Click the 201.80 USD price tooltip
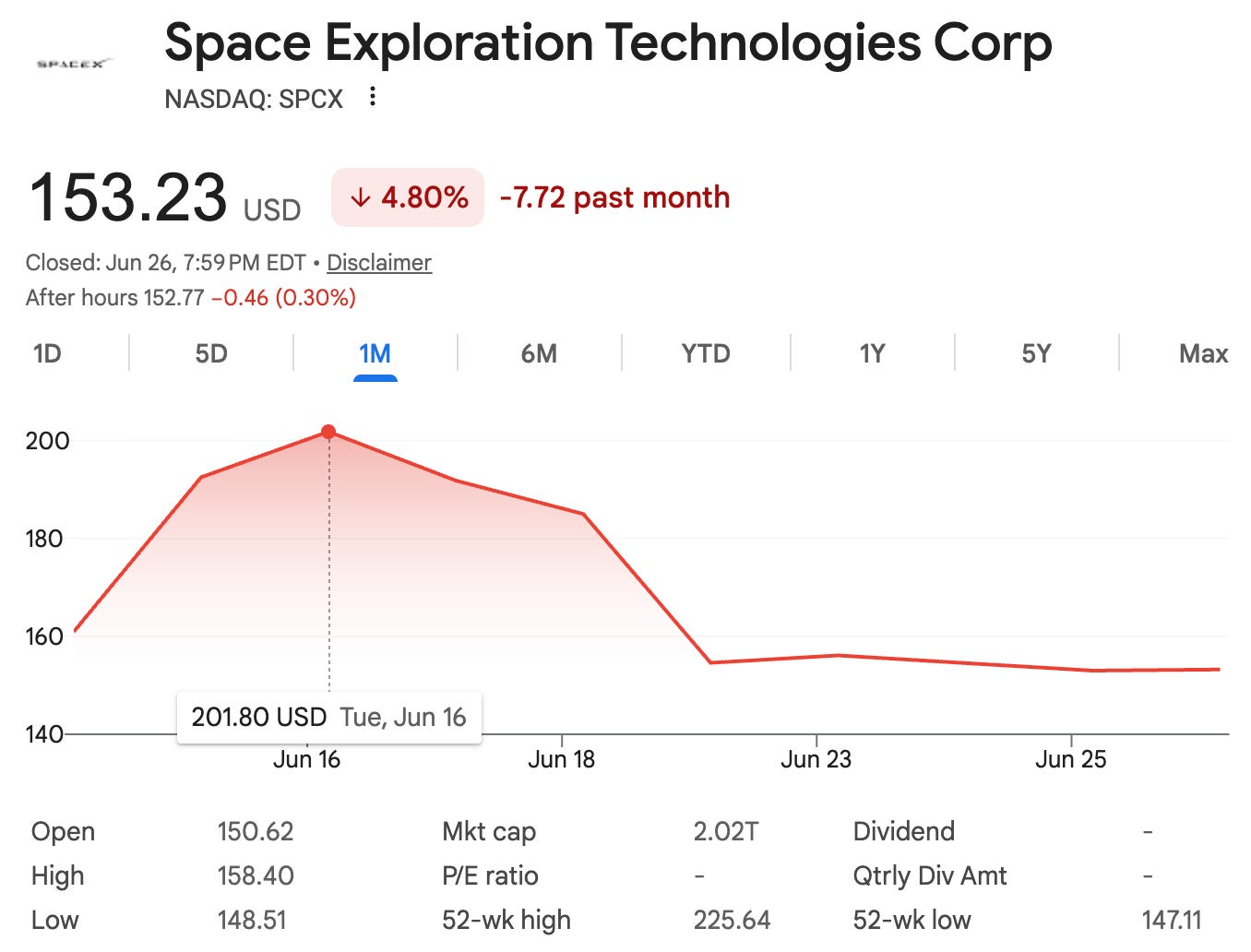Screen dimensions: 1251x952 328,718
